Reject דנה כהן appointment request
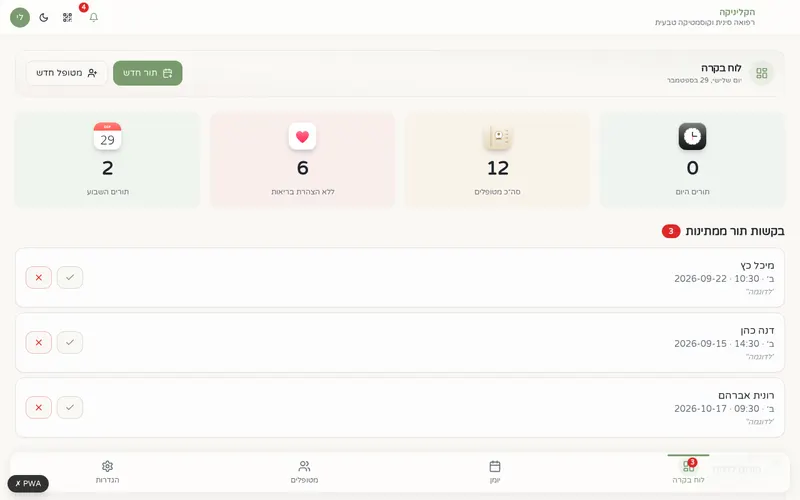This screenshot has height=500, width=800. pyautogui.click(x=39, y=342)
